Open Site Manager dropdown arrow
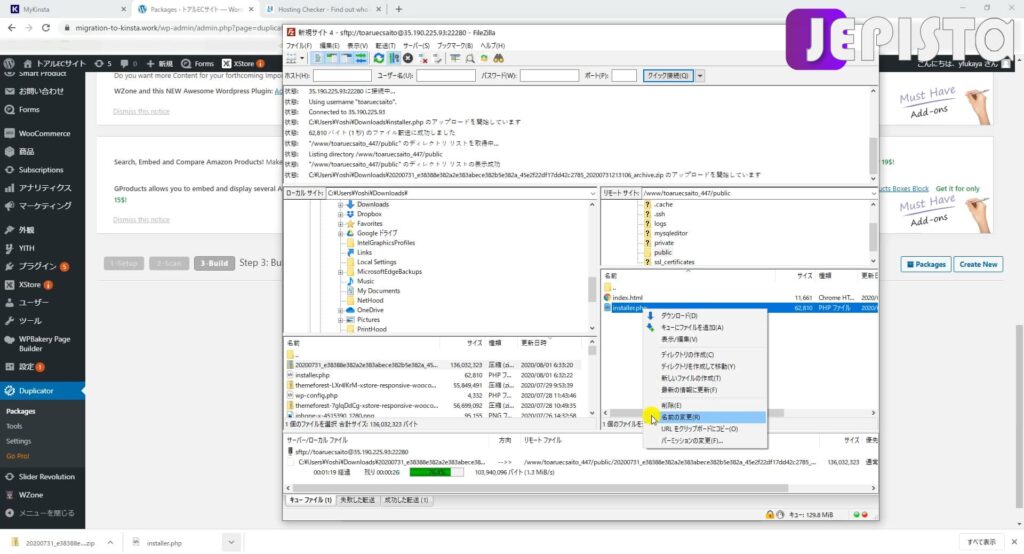 302,59
